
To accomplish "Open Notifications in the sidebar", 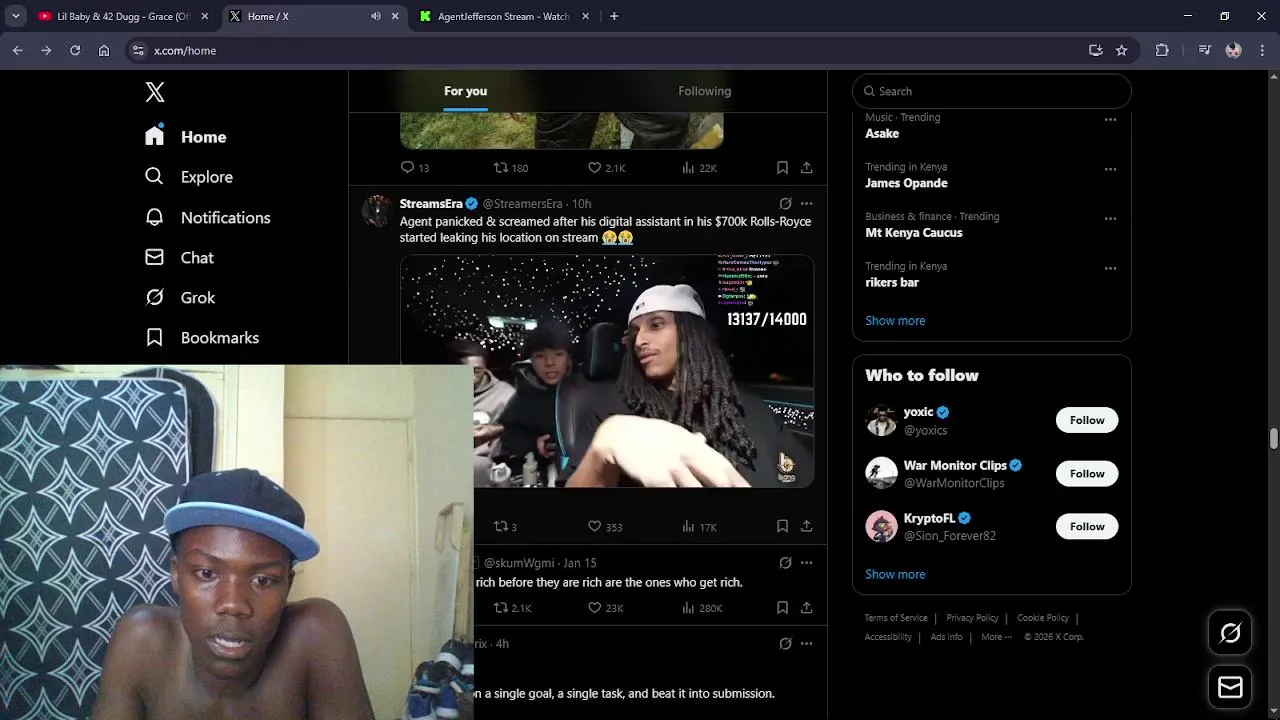I will [208, 217].
